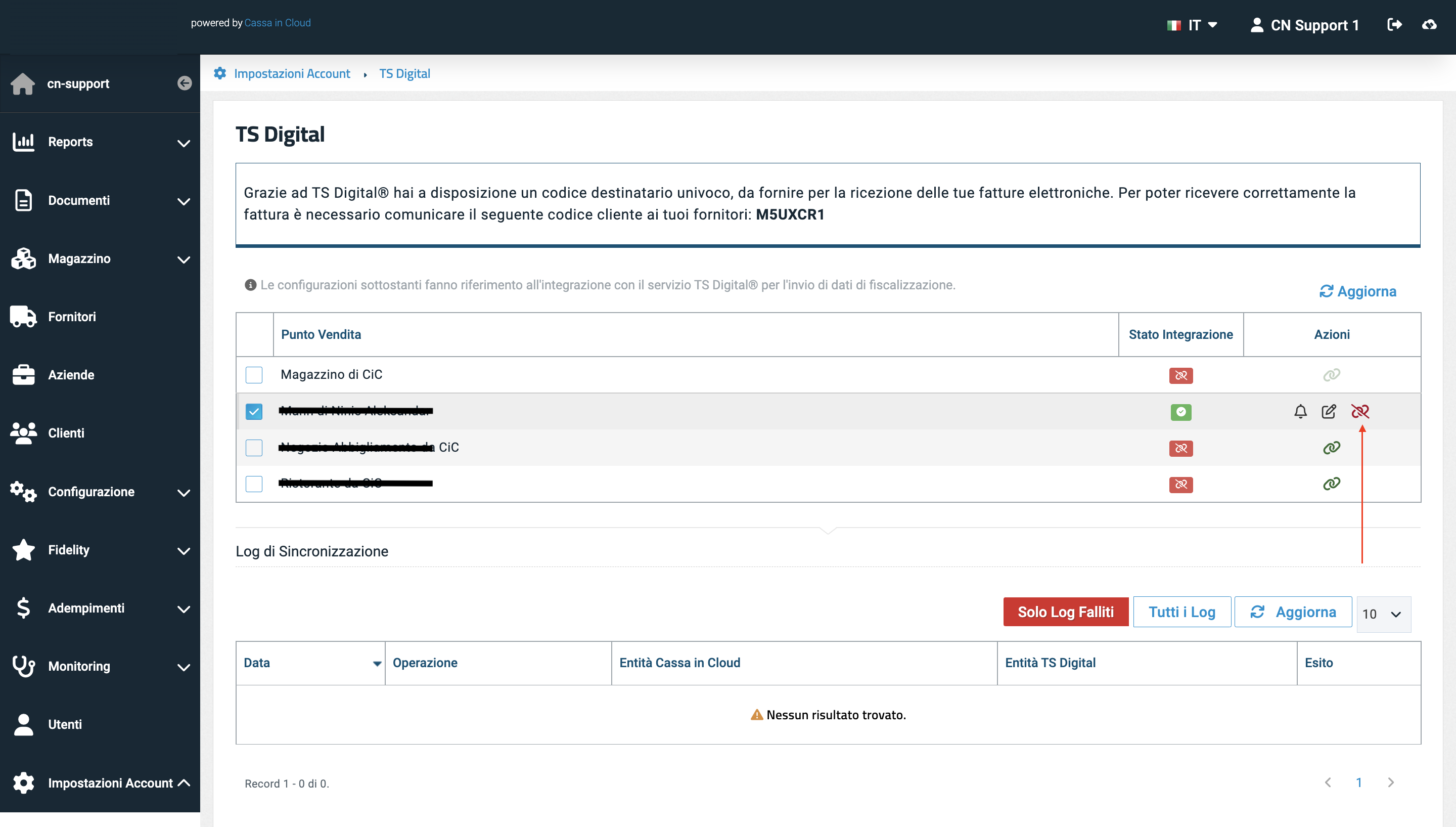Click the cloud download icon in header
1456x827 pixels.
[x=1429, y=24]
